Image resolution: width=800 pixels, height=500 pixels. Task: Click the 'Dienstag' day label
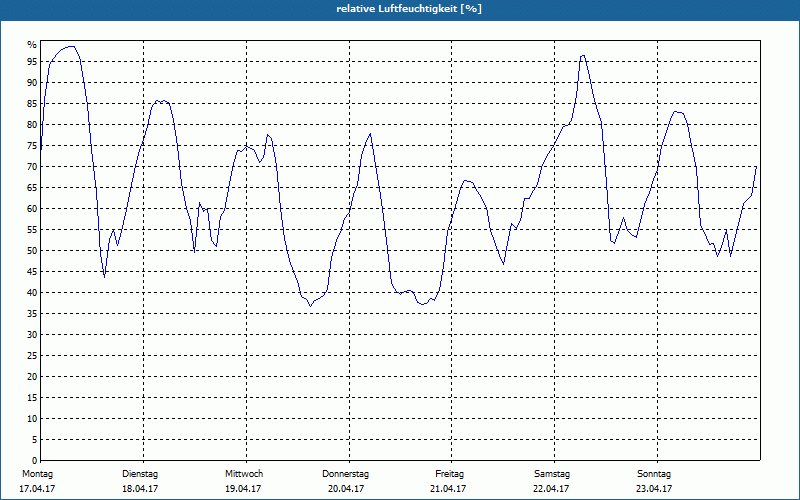tap(140, 474)
